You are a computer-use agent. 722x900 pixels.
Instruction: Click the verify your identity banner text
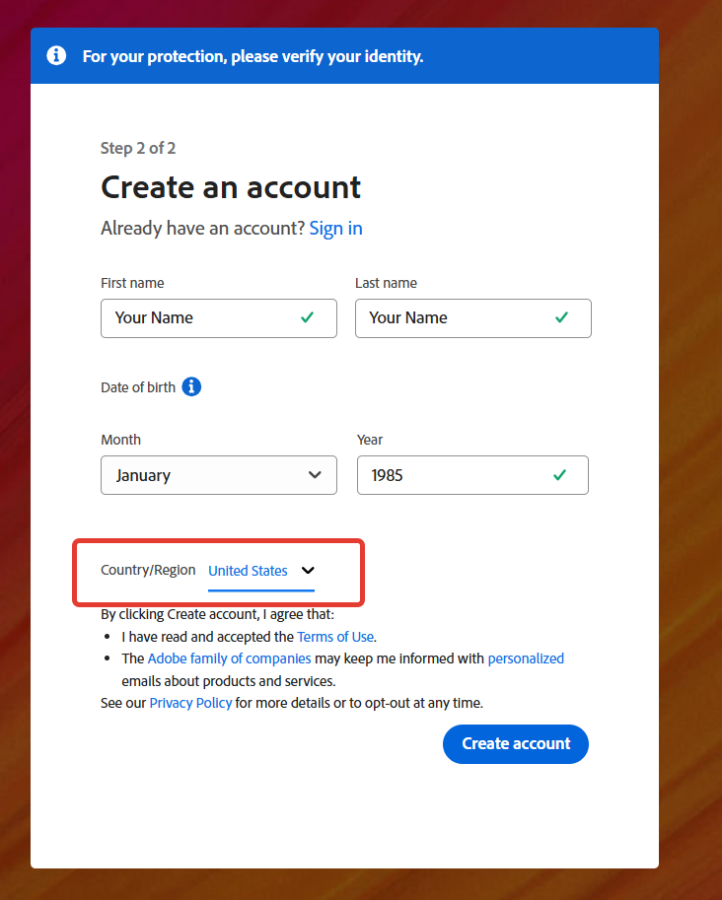pyautogui.click(x=253, y=56)
